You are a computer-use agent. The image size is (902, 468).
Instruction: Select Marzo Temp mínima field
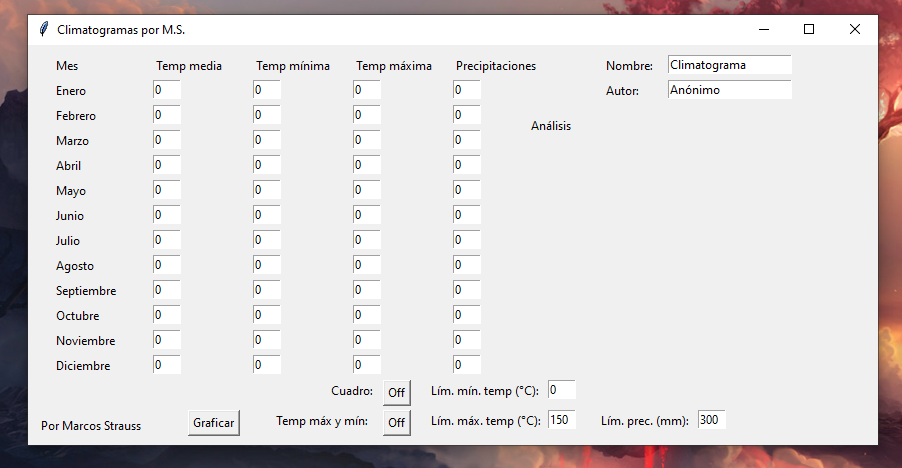[267, 140]
